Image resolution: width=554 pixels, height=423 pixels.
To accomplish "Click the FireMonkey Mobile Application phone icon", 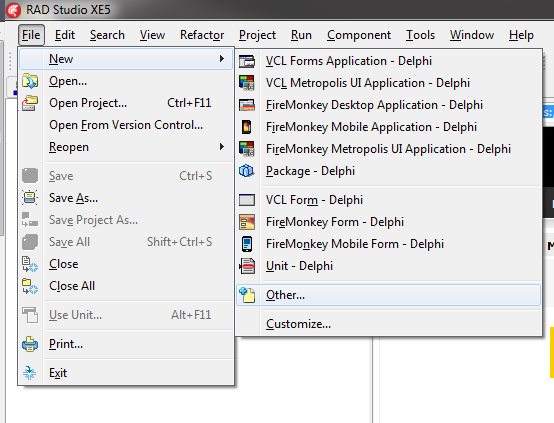I will (247, 127).
